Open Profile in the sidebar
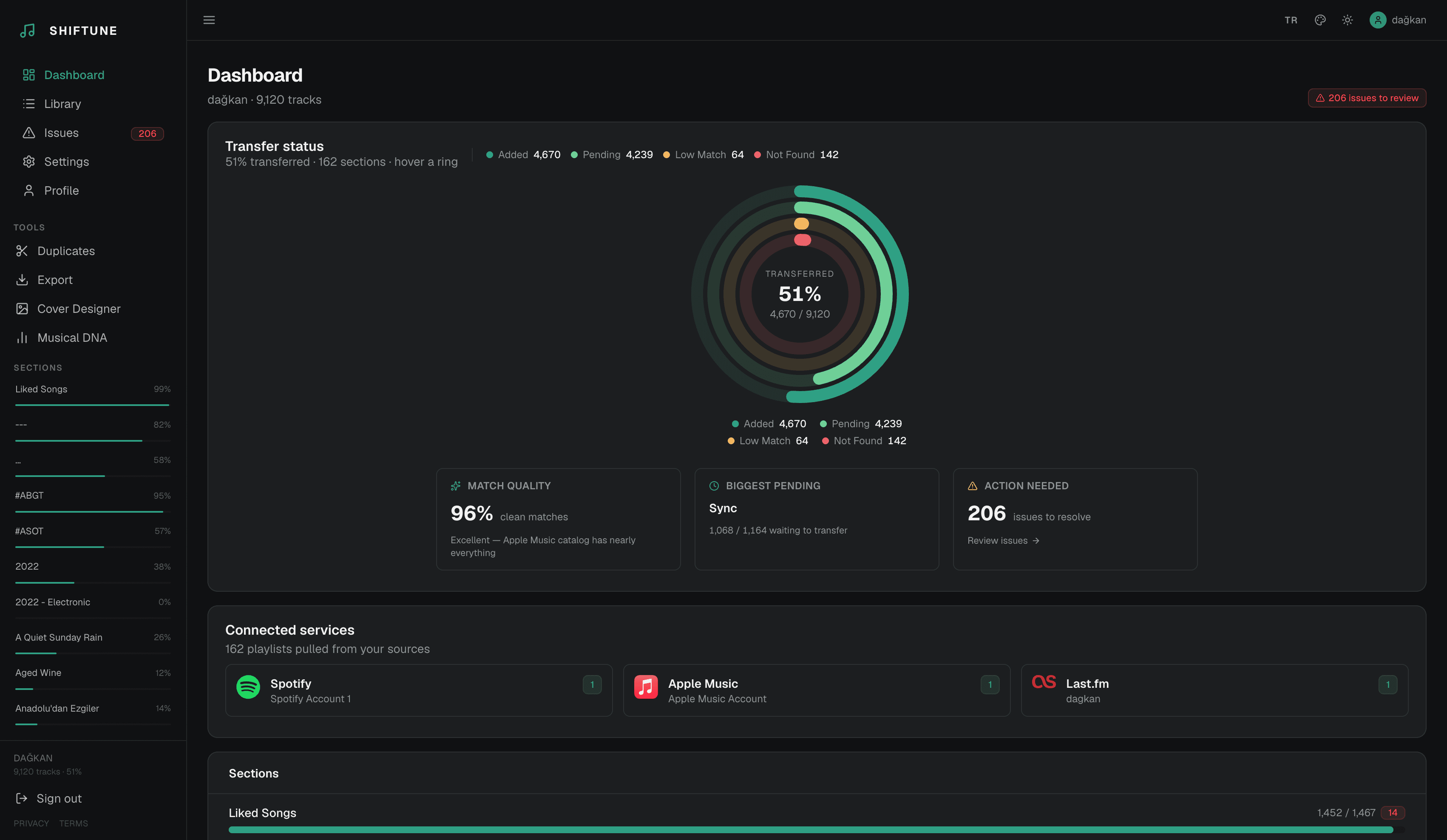Image resolution: width=1447 pixels, height=840 pixels. click(93, 190)
